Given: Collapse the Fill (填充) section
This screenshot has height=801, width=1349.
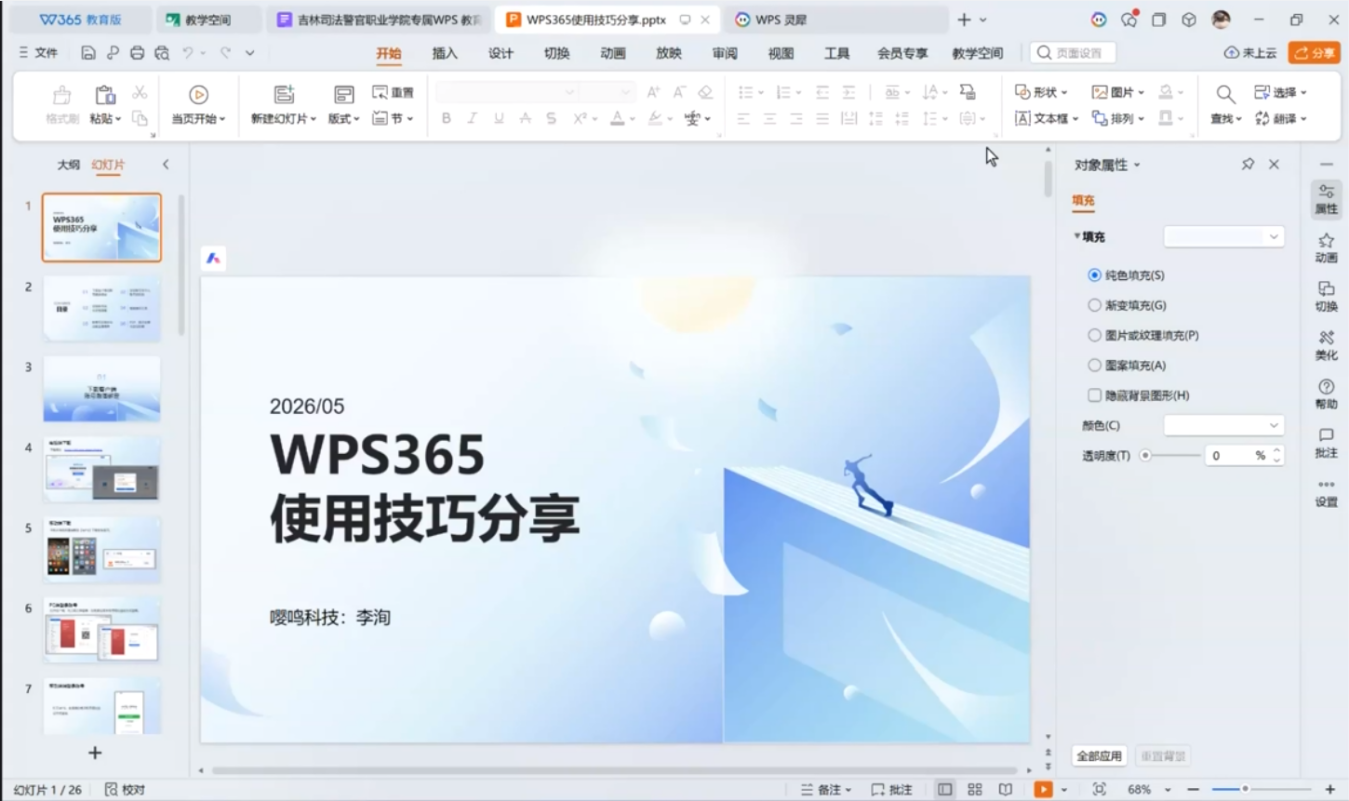Looking at the screenshot, I should 1077,237.
